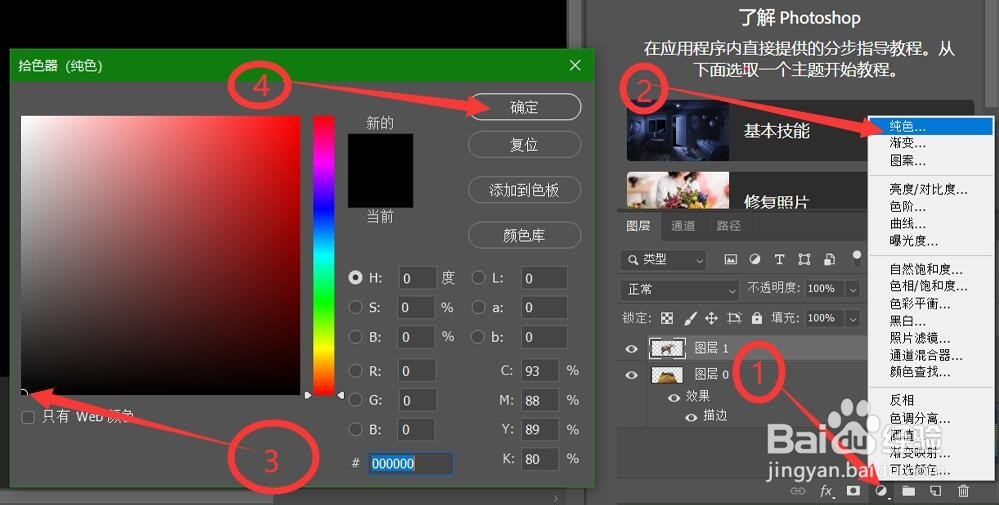Close the color picker dialog
Image resolution: width=999 pixels, height=505 pixels.
pos(575,65)
